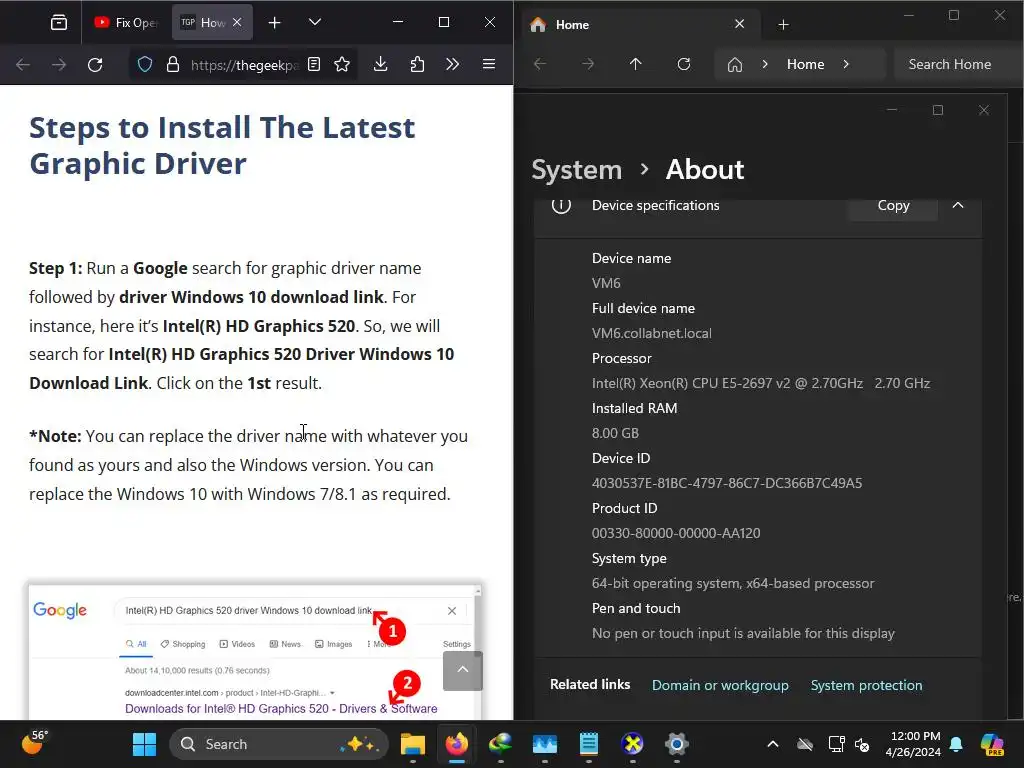Select the Home tab in File Explorer

click(640, 25)
